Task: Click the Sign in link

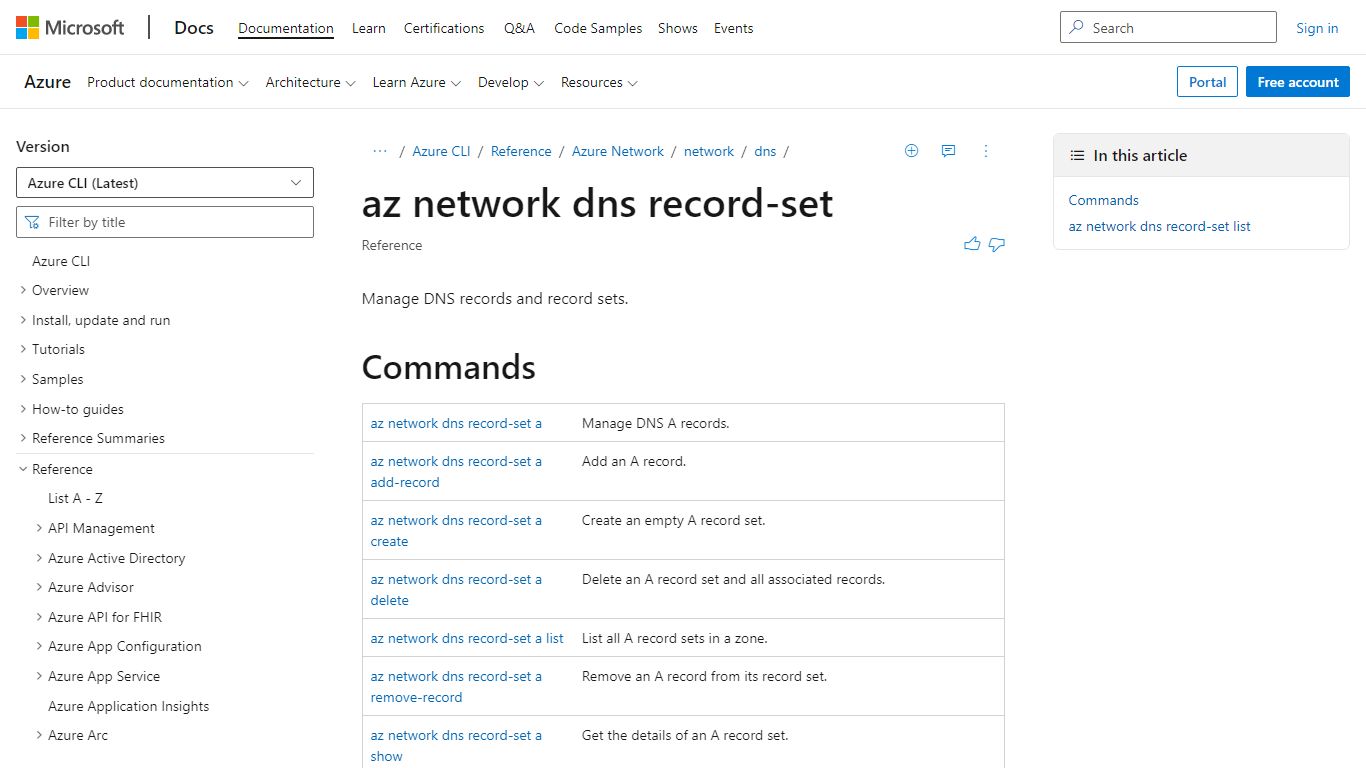Action: pos(1317,28)
